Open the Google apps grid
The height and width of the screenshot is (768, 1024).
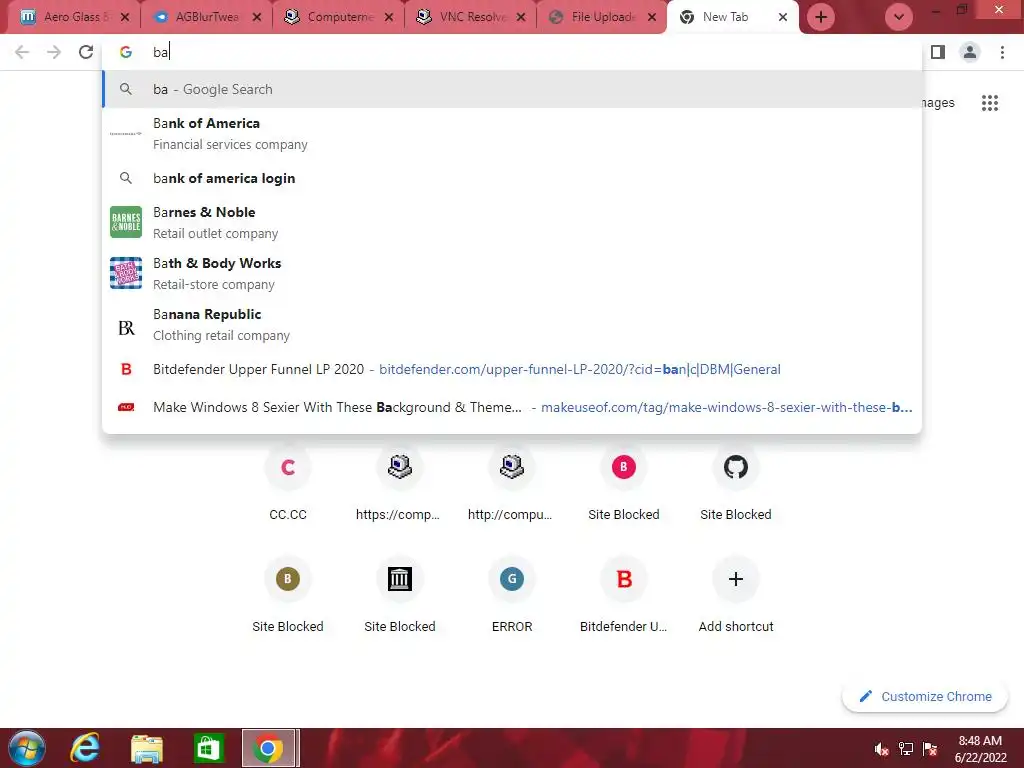click(x=990, y=103)
